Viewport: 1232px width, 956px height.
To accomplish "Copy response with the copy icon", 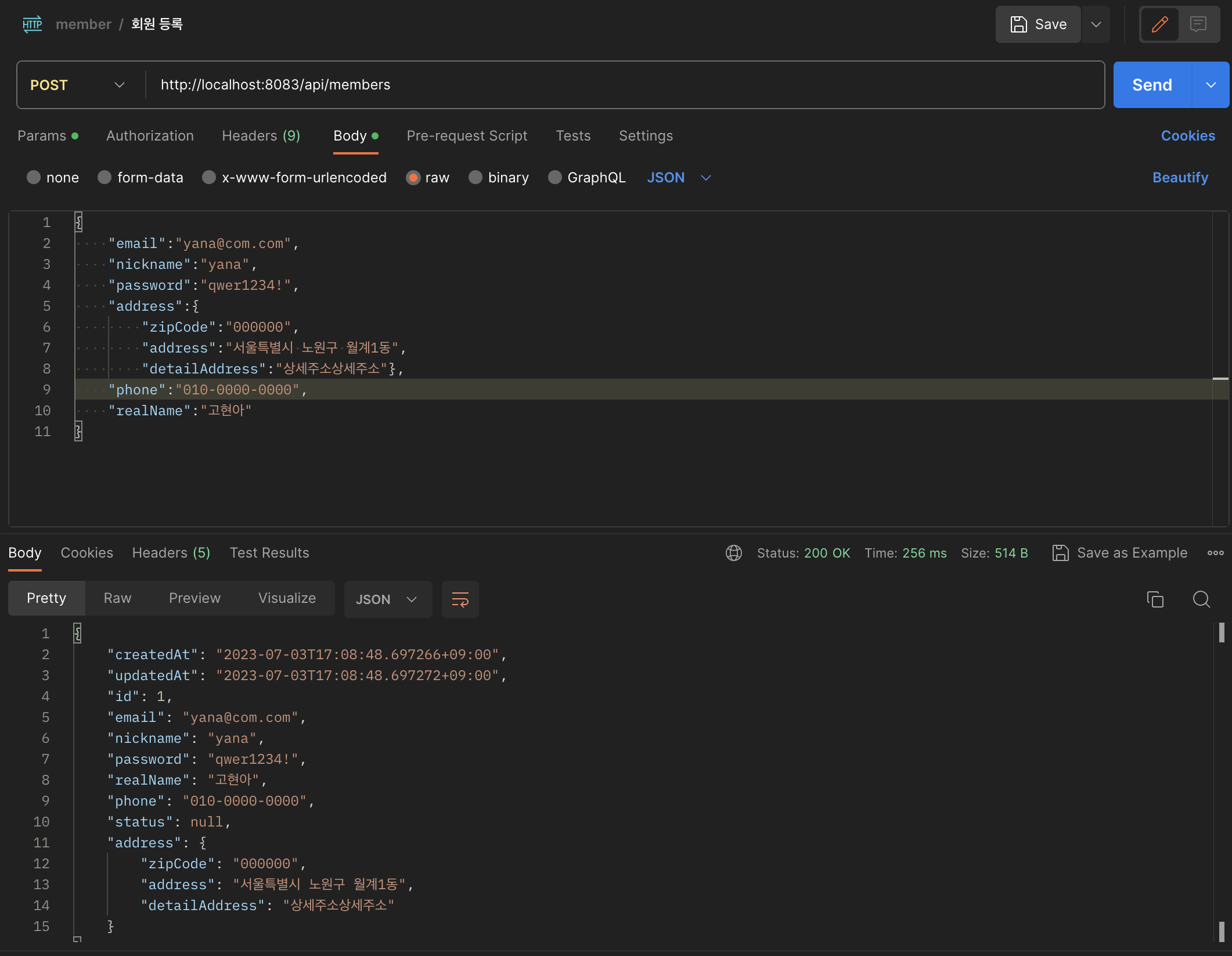I will 1155,599.
